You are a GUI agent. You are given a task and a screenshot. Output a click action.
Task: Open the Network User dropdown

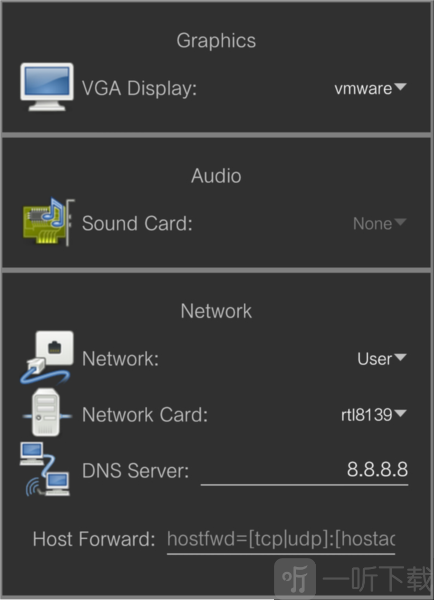click(x=382, y=359)
